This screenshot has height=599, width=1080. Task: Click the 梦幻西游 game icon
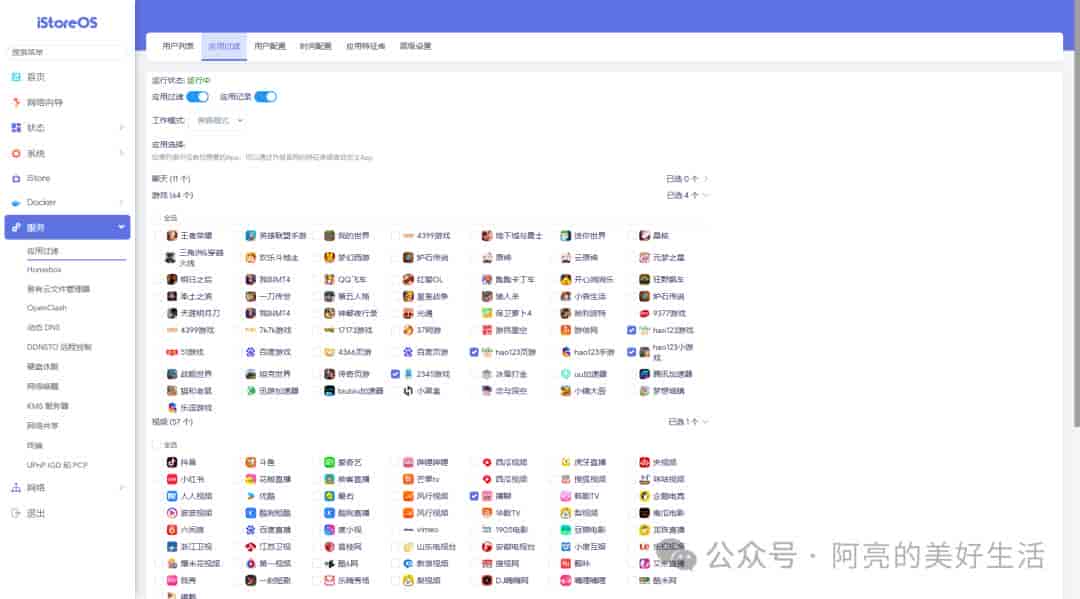[329, 258]
